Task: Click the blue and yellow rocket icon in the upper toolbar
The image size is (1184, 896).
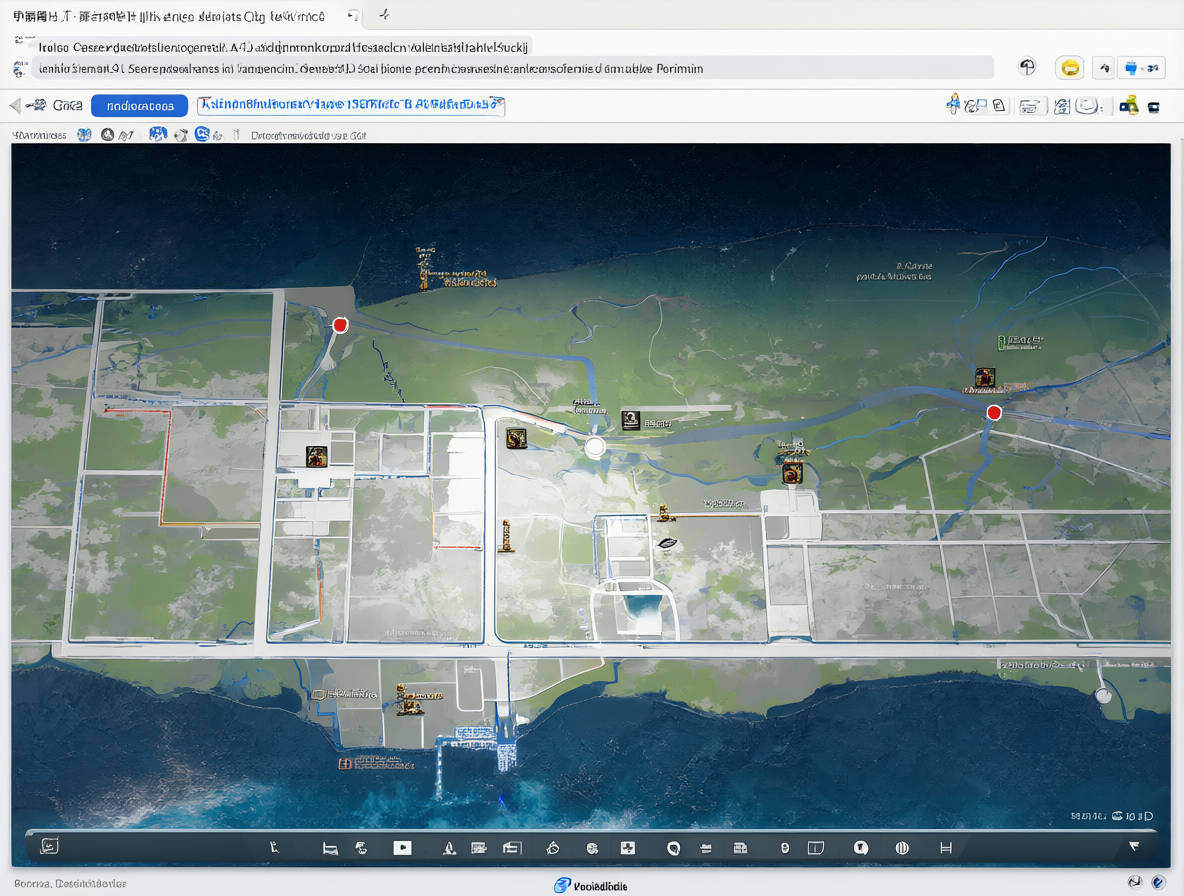Action: point(954,104)
